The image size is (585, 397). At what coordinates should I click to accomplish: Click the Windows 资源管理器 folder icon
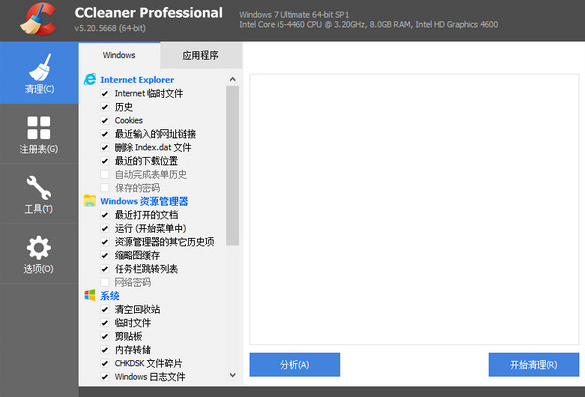pos(90,201)
